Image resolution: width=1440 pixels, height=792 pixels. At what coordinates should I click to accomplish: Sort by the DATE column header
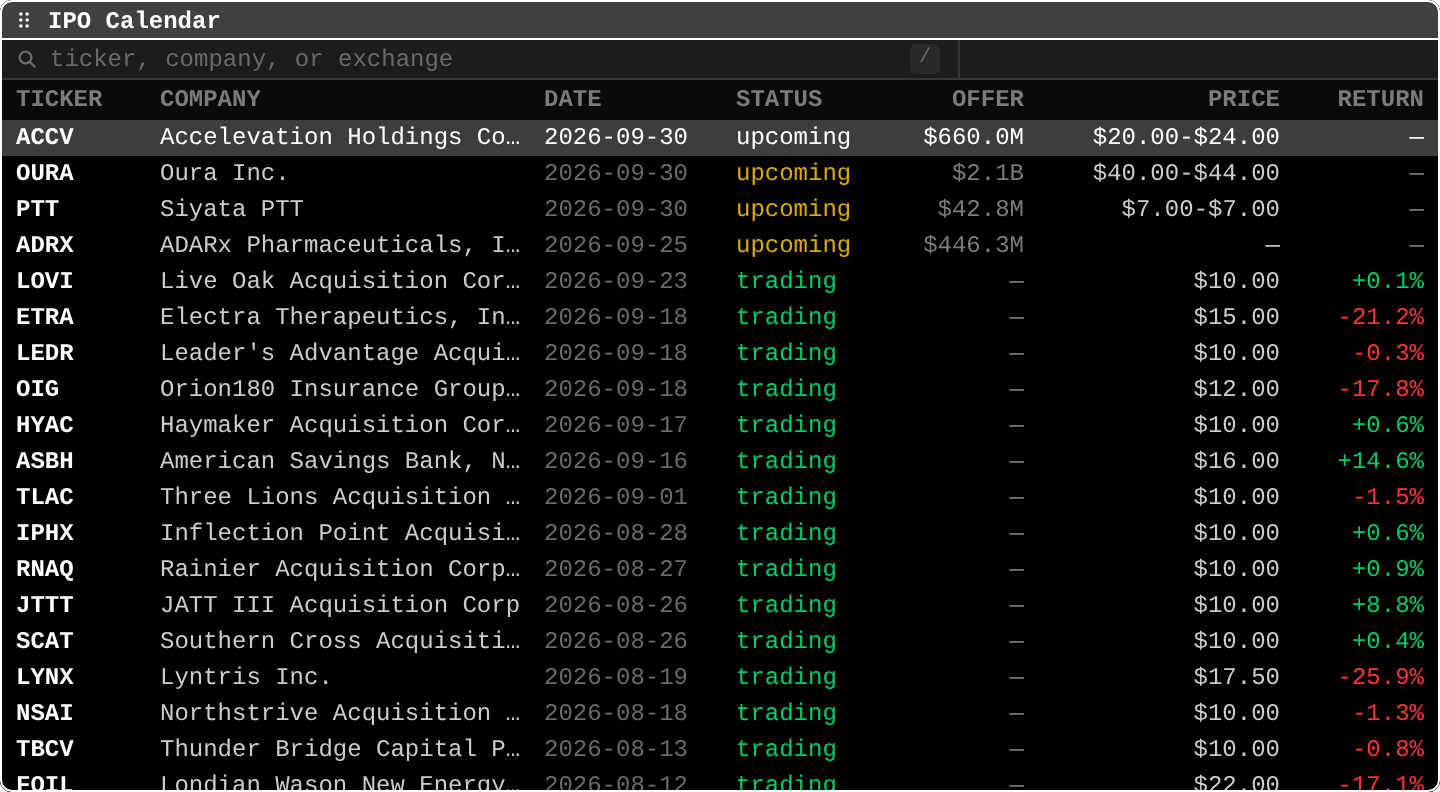tap(573, 99)
